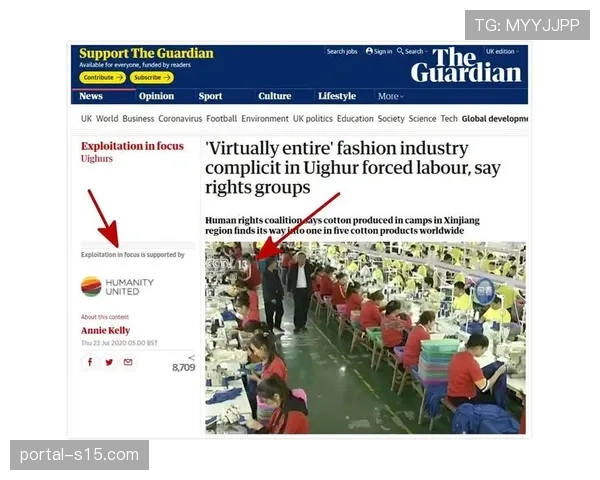The height and width of the screenshot is (480, 600).
Task: Share article via Twitter icon
Action: click(109, 362)
